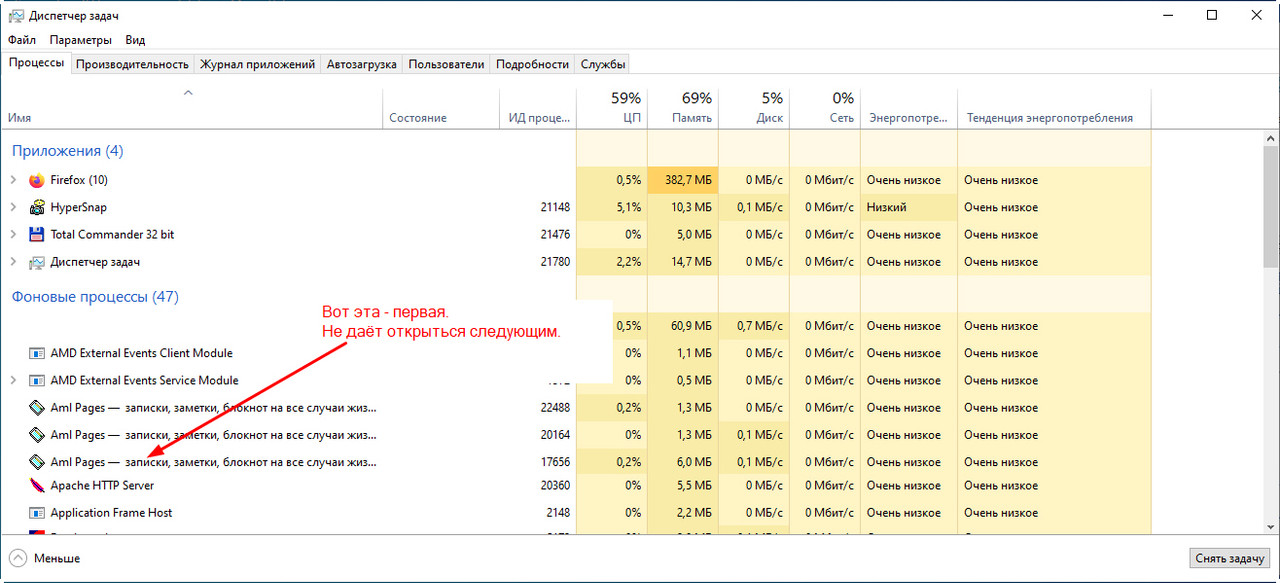Click the PID 22488 cell of Aml Pages

tap(555, 408)
